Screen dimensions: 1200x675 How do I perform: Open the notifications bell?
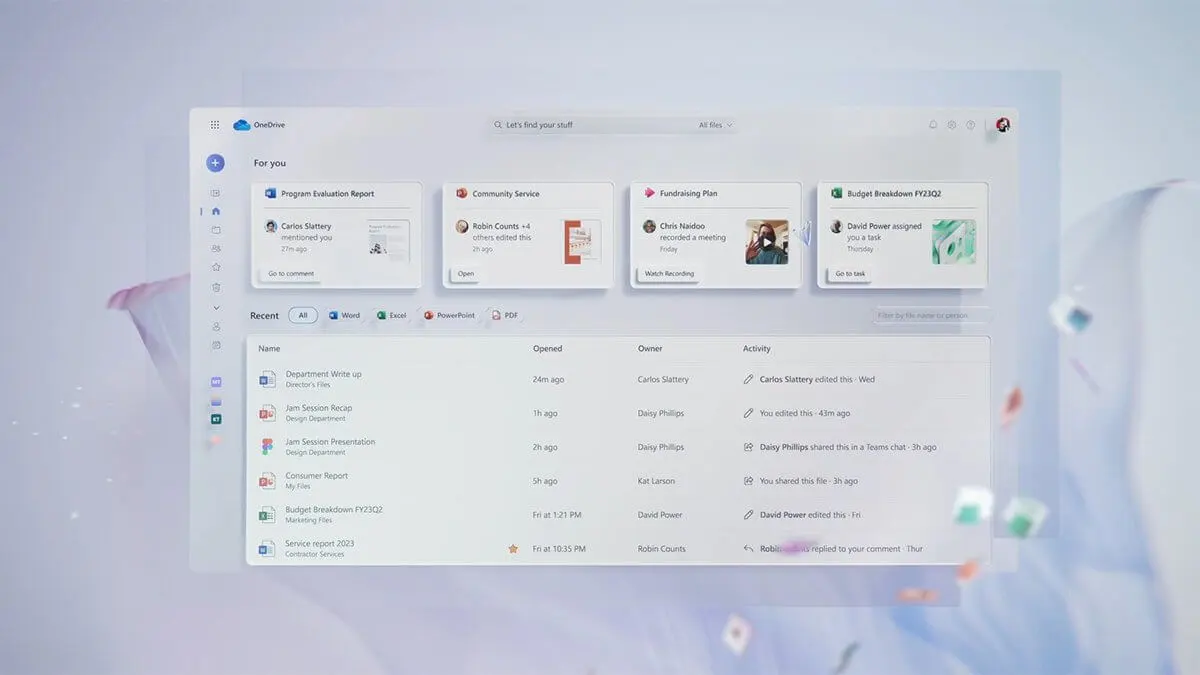coord(934,124)
